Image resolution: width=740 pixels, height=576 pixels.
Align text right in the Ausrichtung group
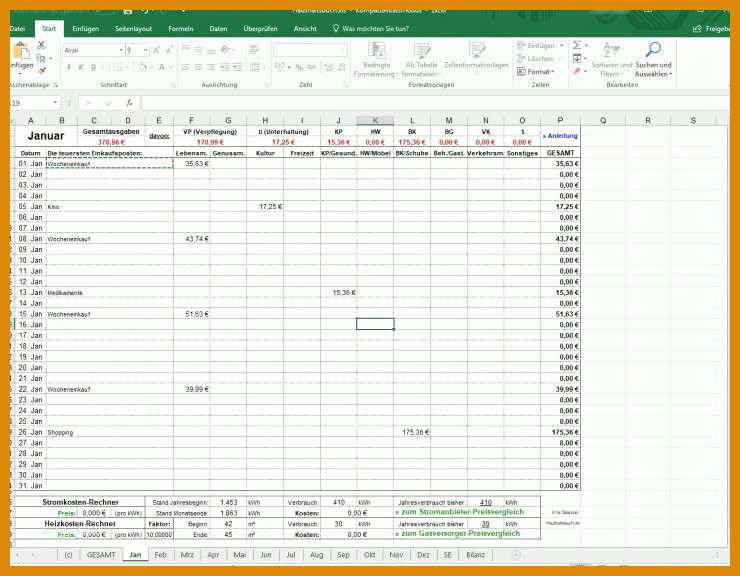coord(211,68)
